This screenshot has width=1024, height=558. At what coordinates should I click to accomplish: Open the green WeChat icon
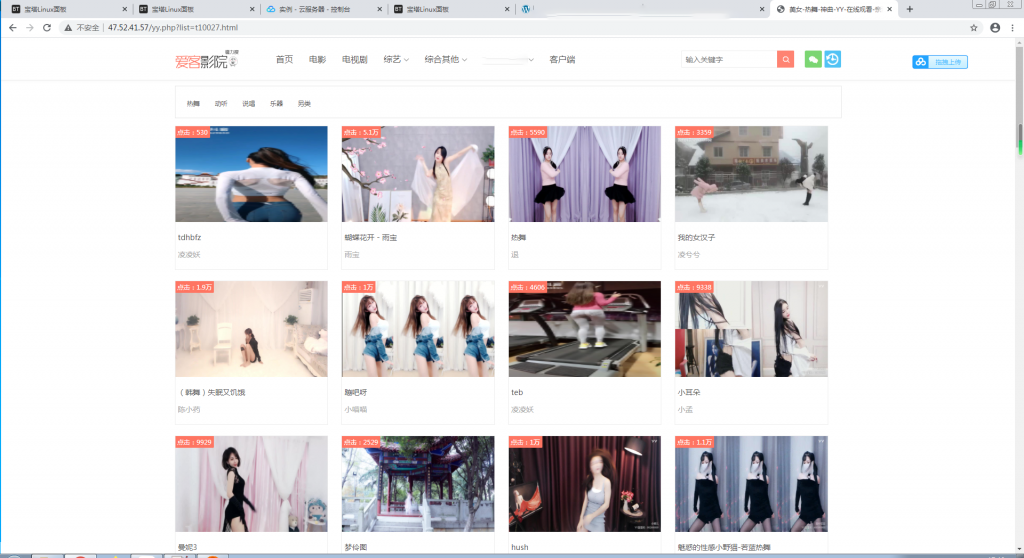coord(813,60)
